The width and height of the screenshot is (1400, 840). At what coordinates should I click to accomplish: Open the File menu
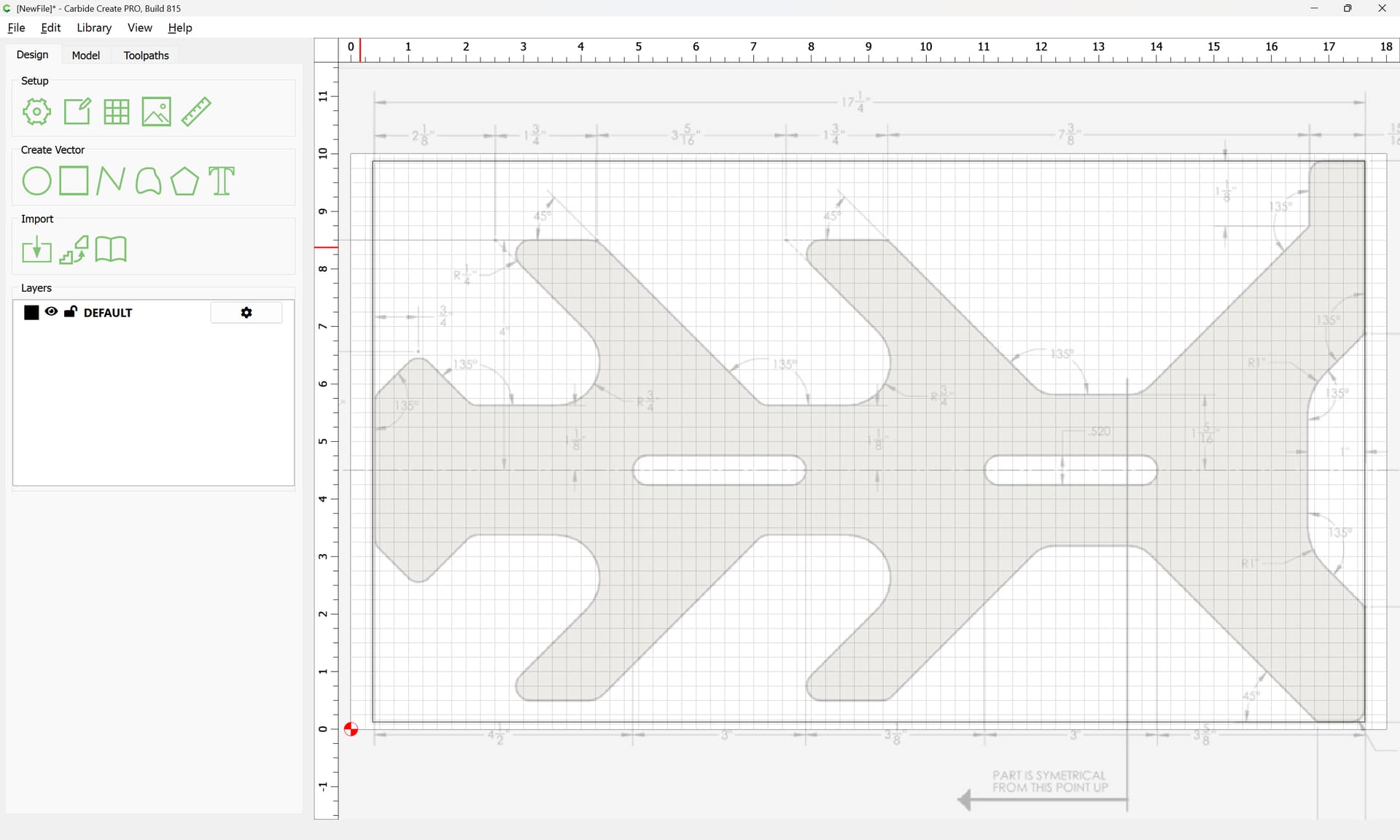coord(16,28)
